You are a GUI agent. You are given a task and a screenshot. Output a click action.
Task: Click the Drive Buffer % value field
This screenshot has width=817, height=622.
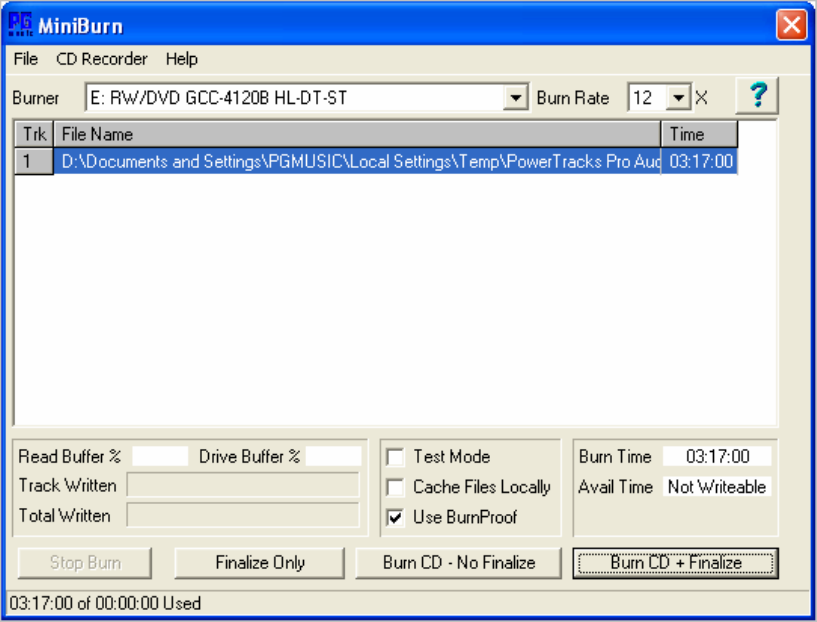(x=333, y=456)
